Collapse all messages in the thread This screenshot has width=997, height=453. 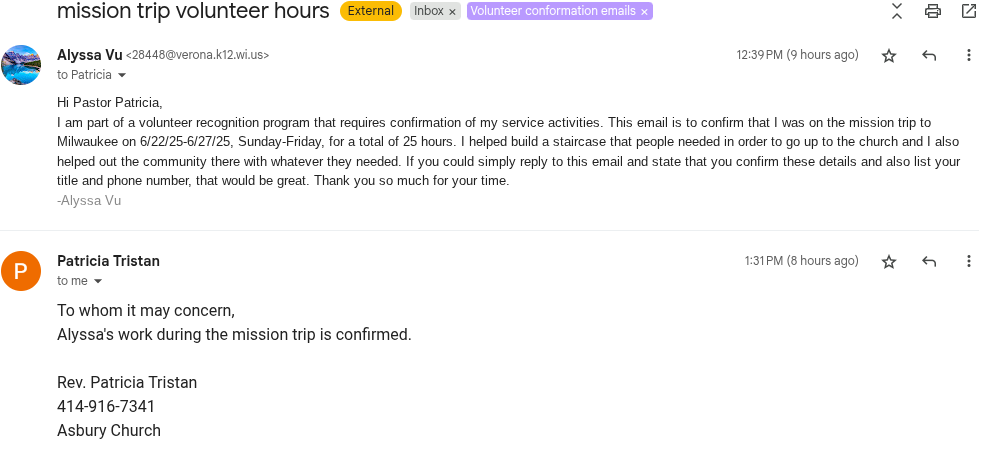pos(897,11)
